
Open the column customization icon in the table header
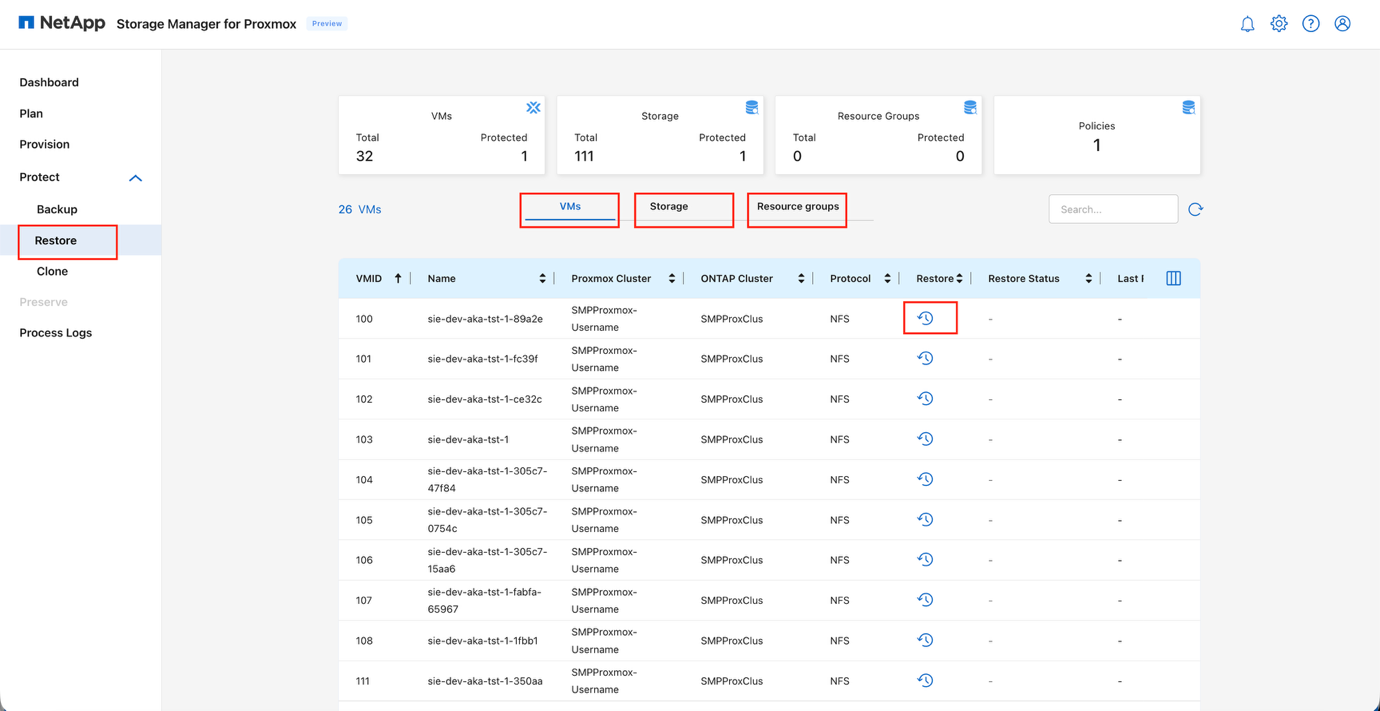click(1173, 278)
